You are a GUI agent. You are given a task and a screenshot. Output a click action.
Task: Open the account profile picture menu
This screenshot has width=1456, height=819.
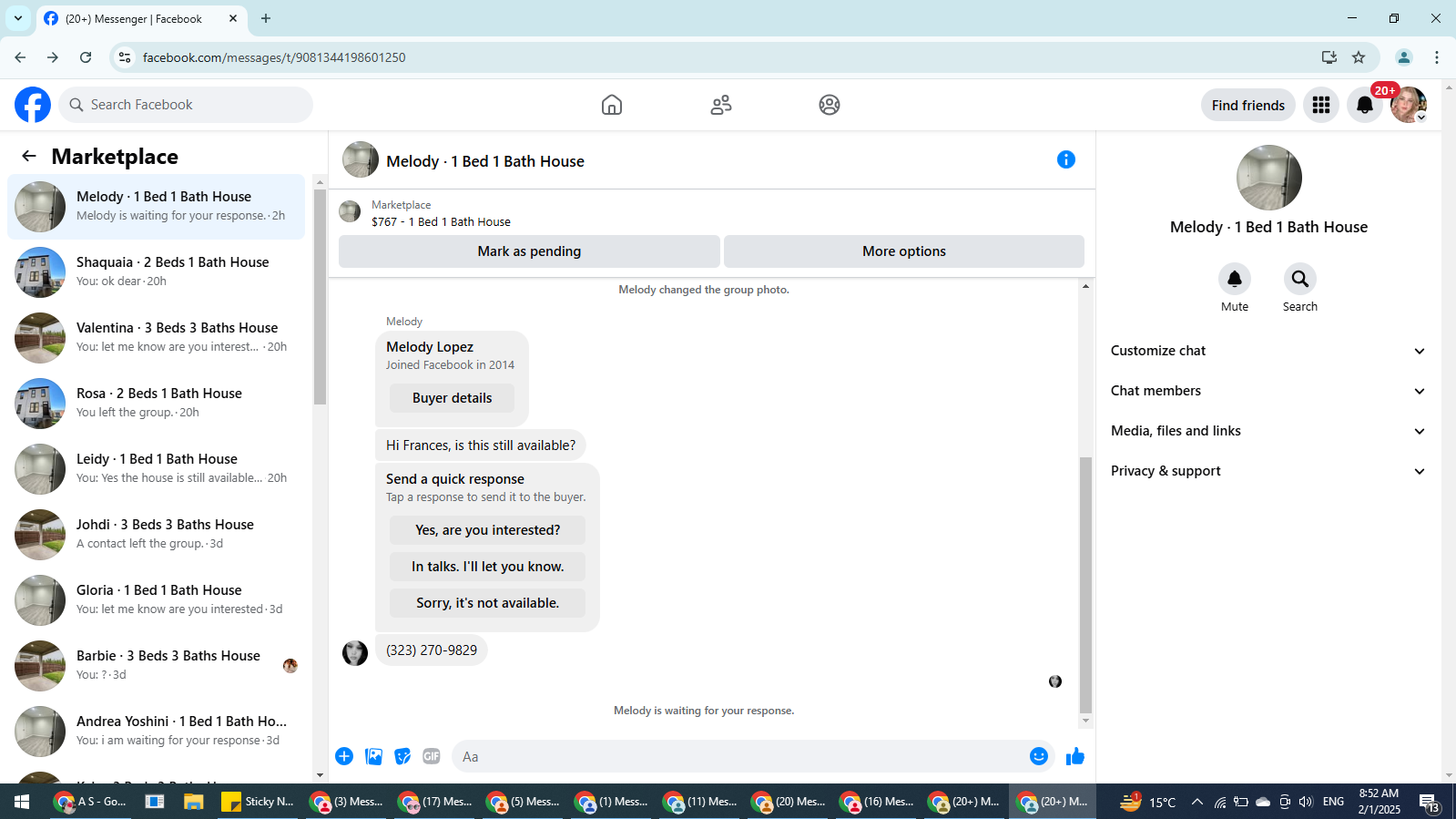pyautogui.click(x=1409, y=105)
